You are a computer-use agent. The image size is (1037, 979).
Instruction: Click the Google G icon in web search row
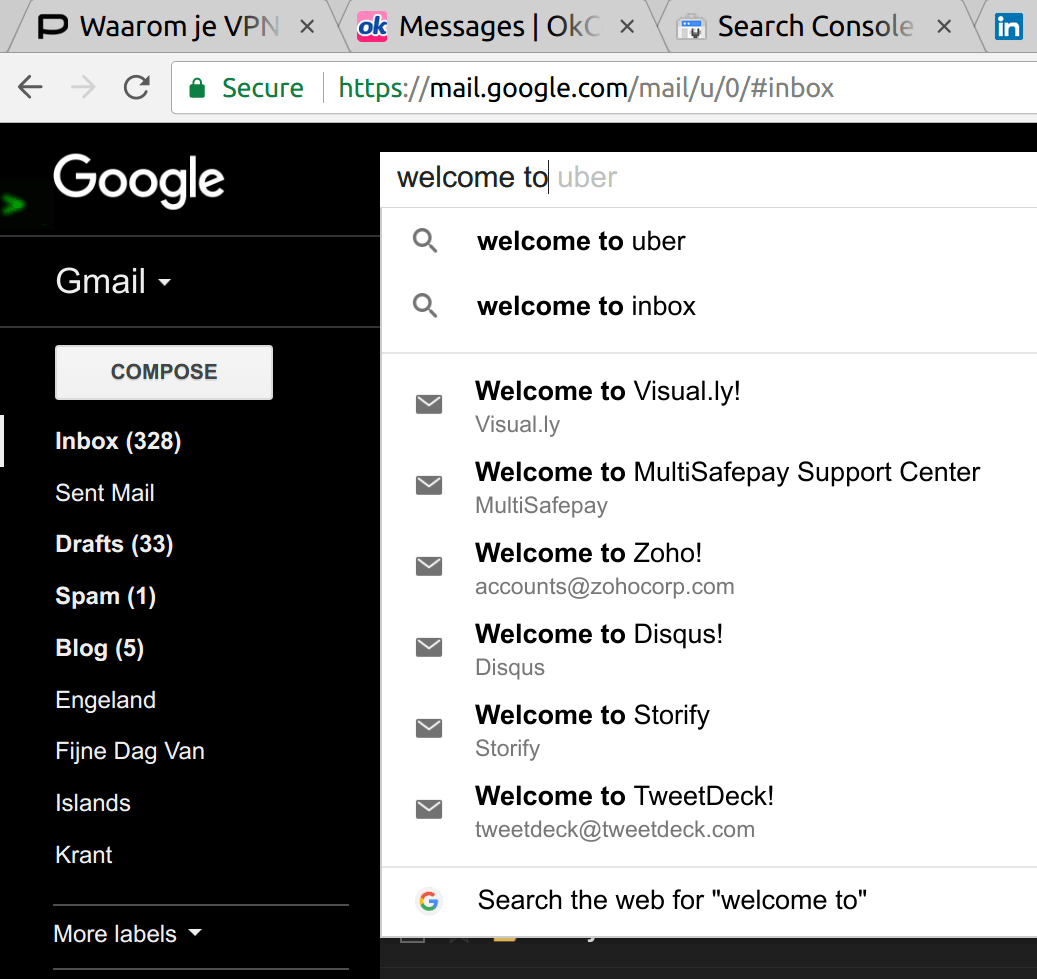(x=429, y=900)
